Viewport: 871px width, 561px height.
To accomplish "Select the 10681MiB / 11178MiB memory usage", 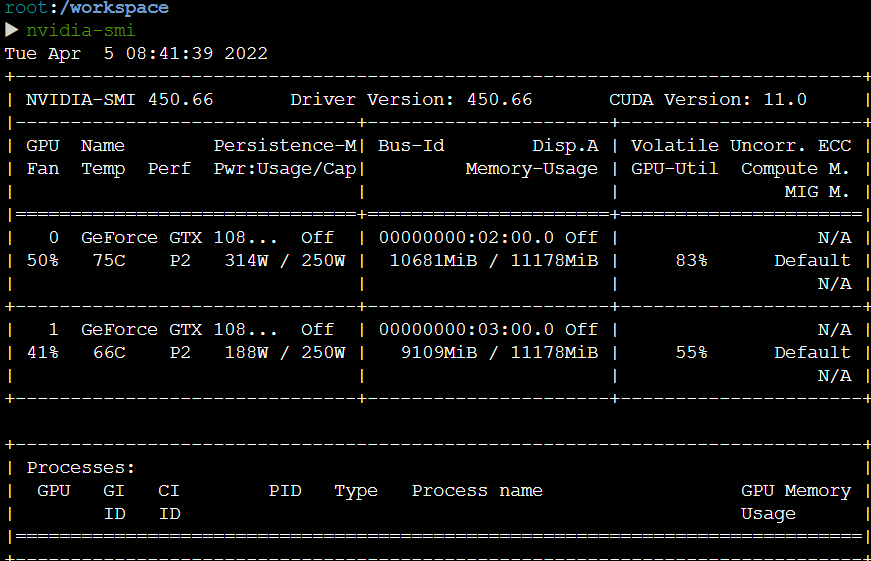I will (x=494, y=261).
